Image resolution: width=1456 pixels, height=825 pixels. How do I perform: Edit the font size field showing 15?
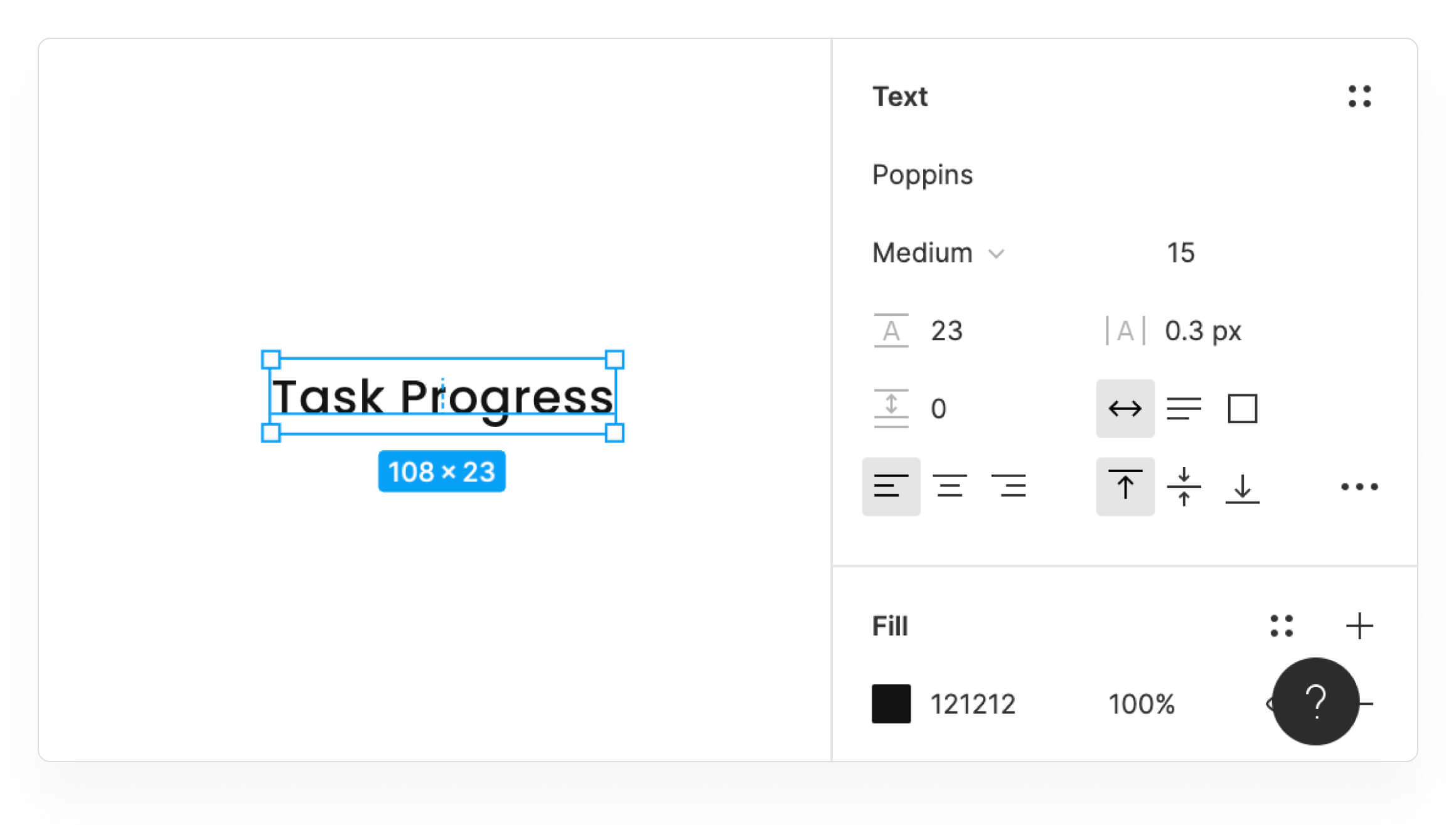[x=1180, y=253]
